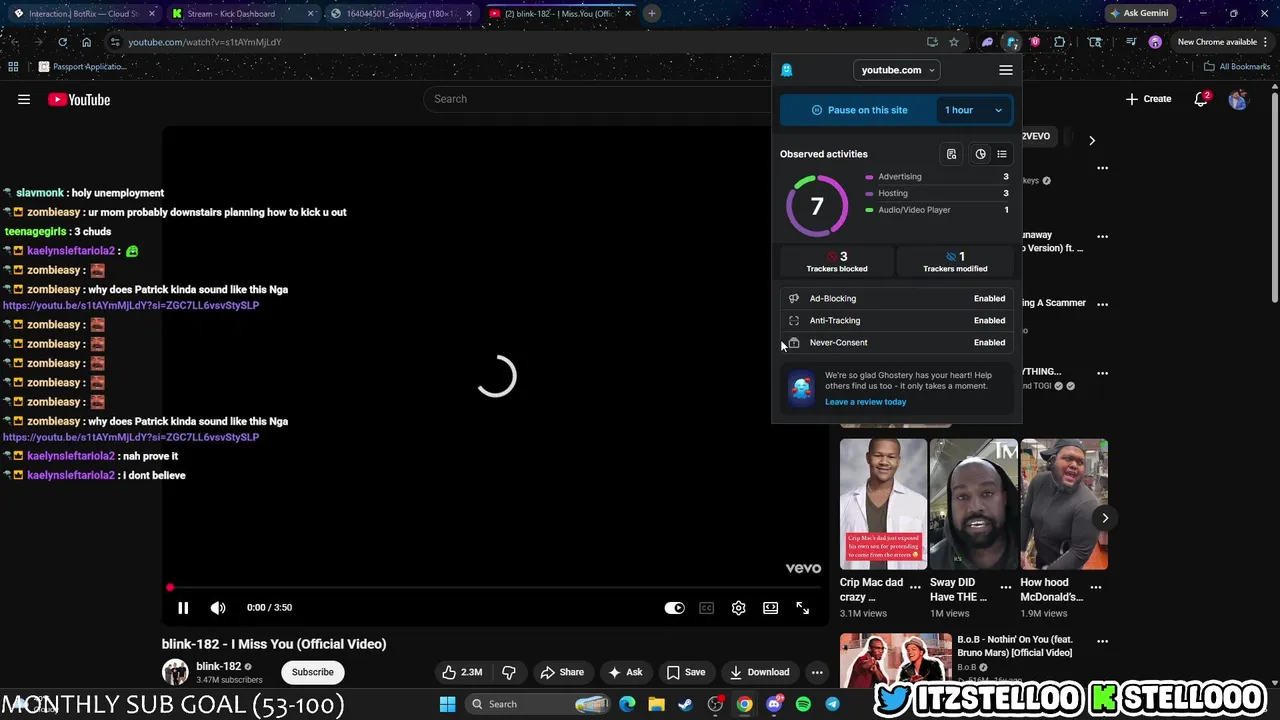Toggle Never-Consent Enabled setting

897,342
